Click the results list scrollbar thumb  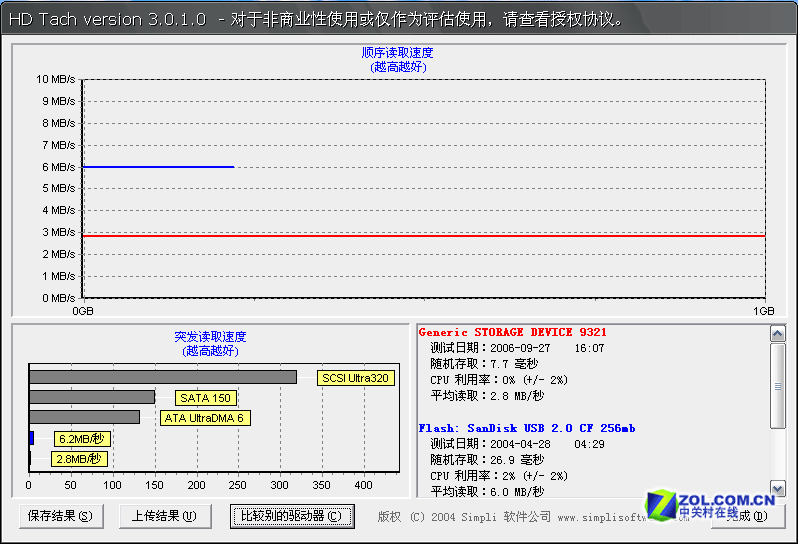click(x=778, y=386)
